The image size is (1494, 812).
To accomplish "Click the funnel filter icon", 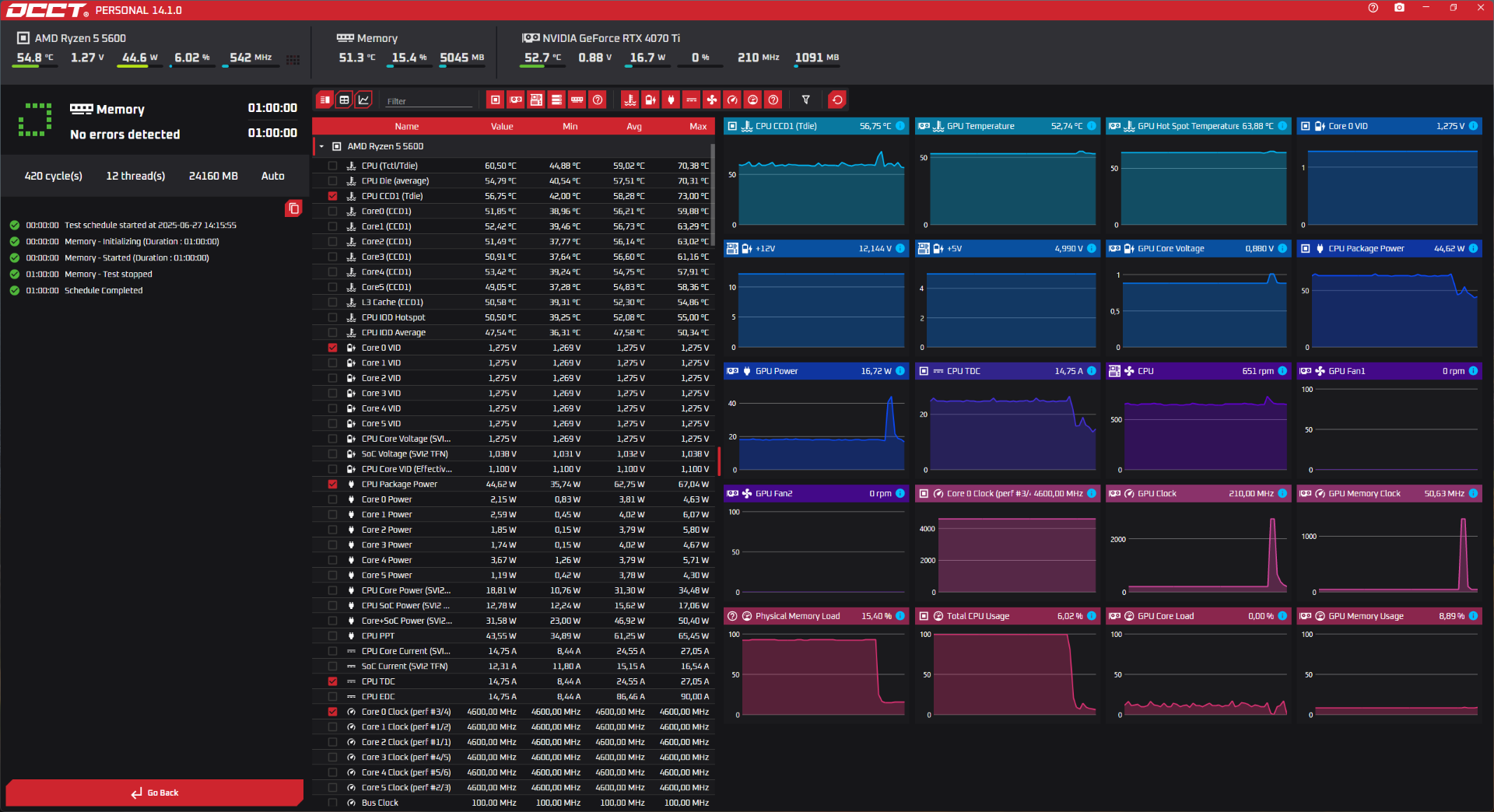I will [x=806, y=100].
